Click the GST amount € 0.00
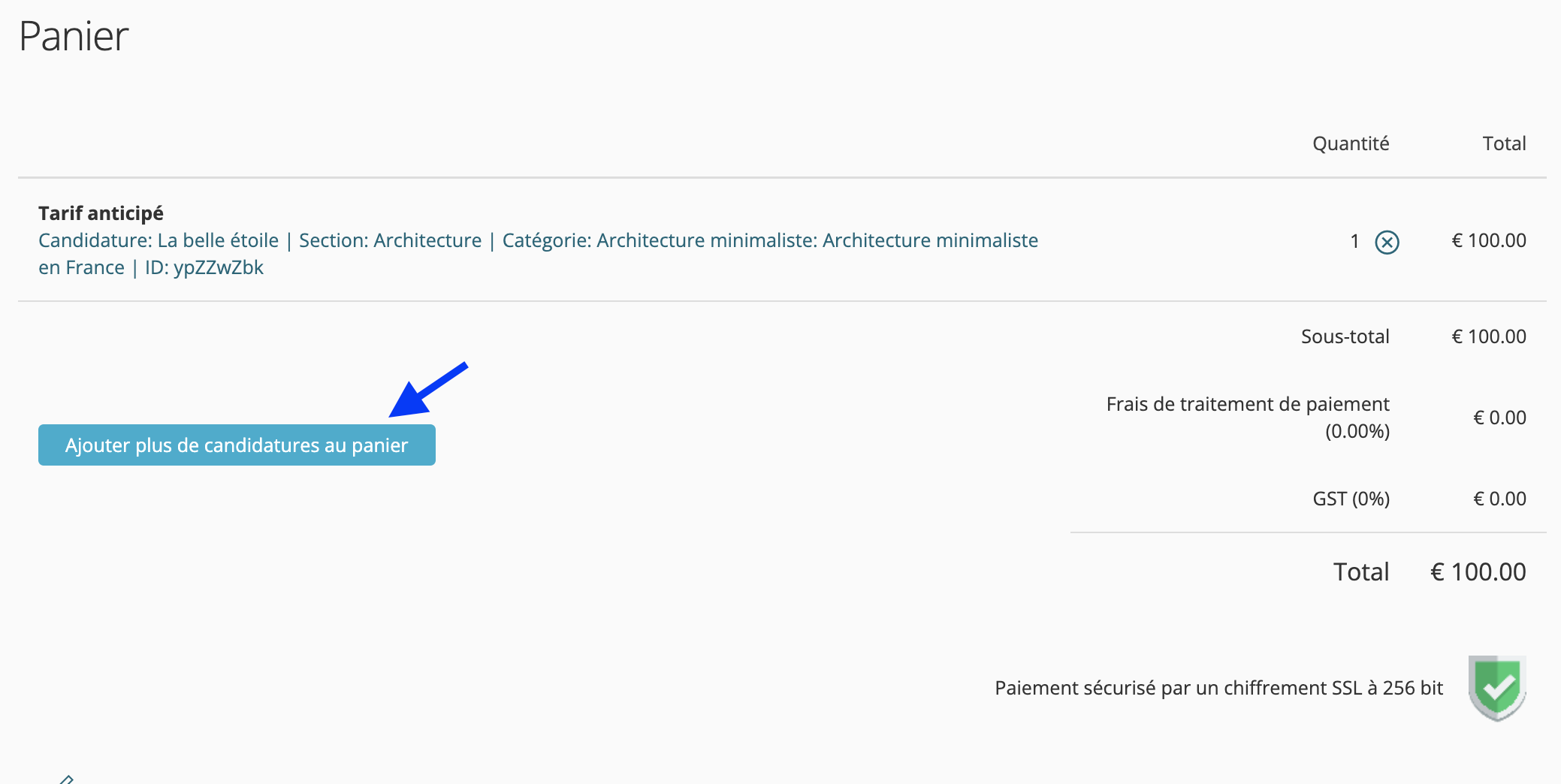This screenshot has height=784, width=1561. 1499,499
